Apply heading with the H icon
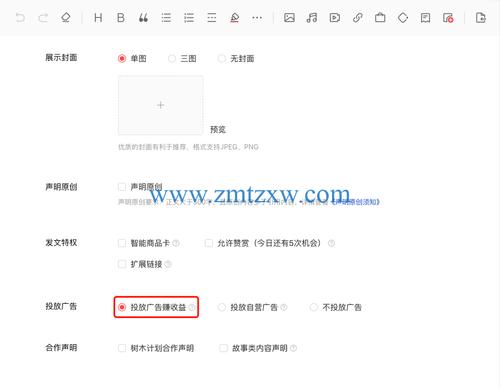Image resolution: width=500 pixels, height=389 pixels. click(x=98, y=17)
